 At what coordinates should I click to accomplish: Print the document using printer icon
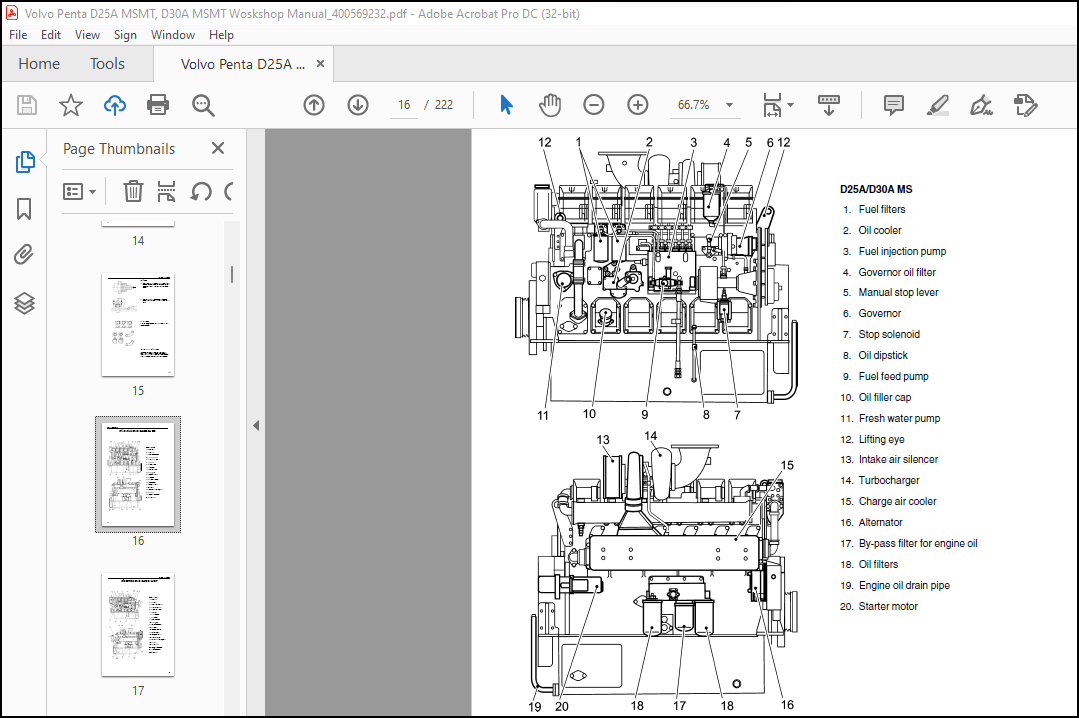point(158,105)
